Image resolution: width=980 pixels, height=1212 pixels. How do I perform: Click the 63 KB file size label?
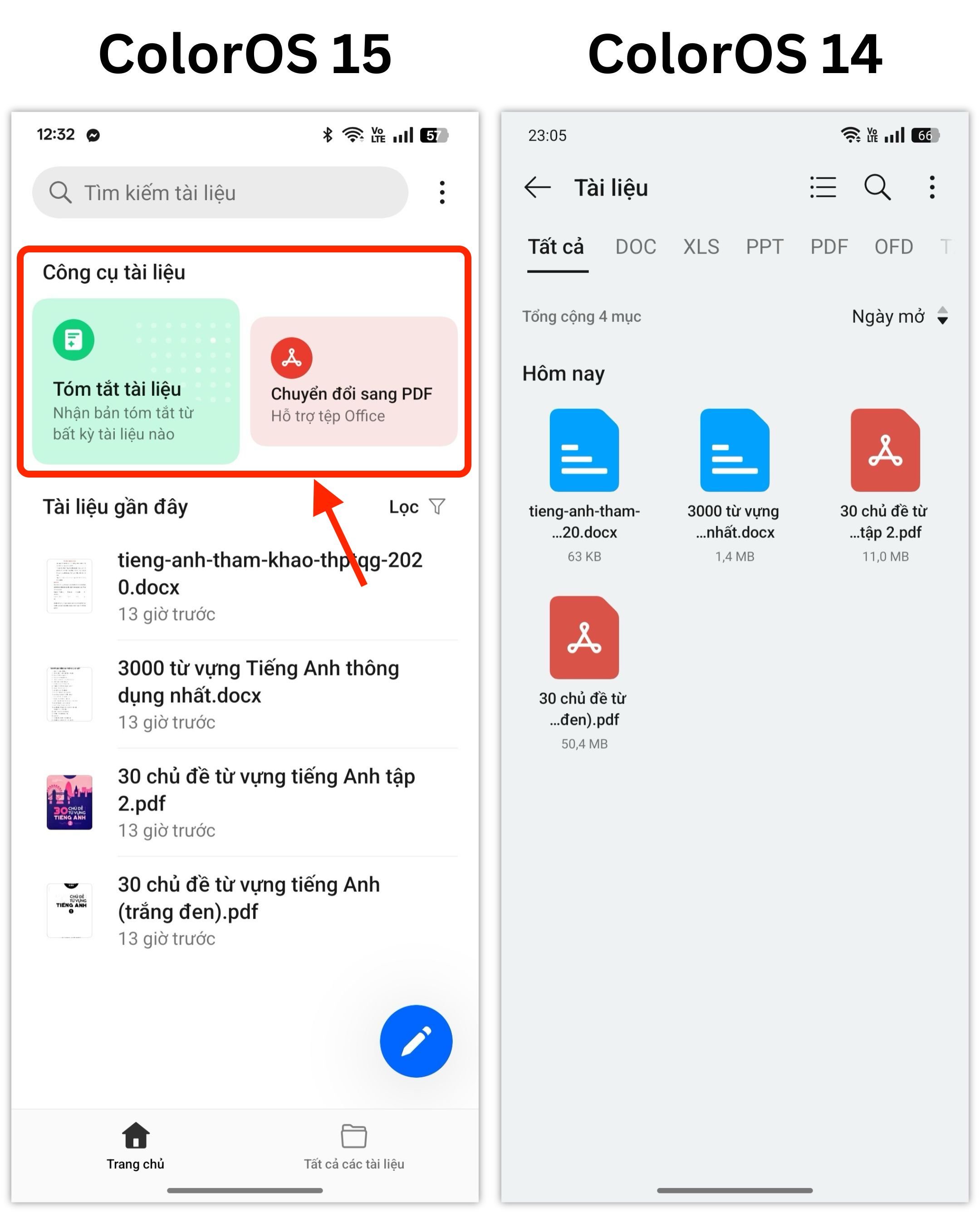click(584, 557)
